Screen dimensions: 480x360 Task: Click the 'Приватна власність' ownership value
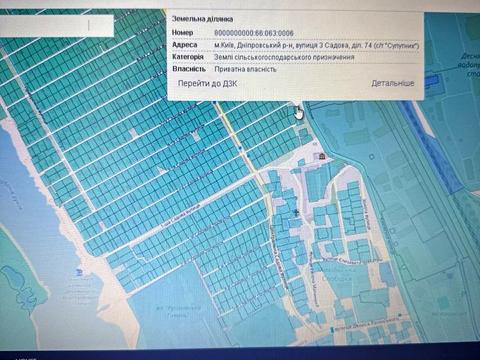[245, 69]
